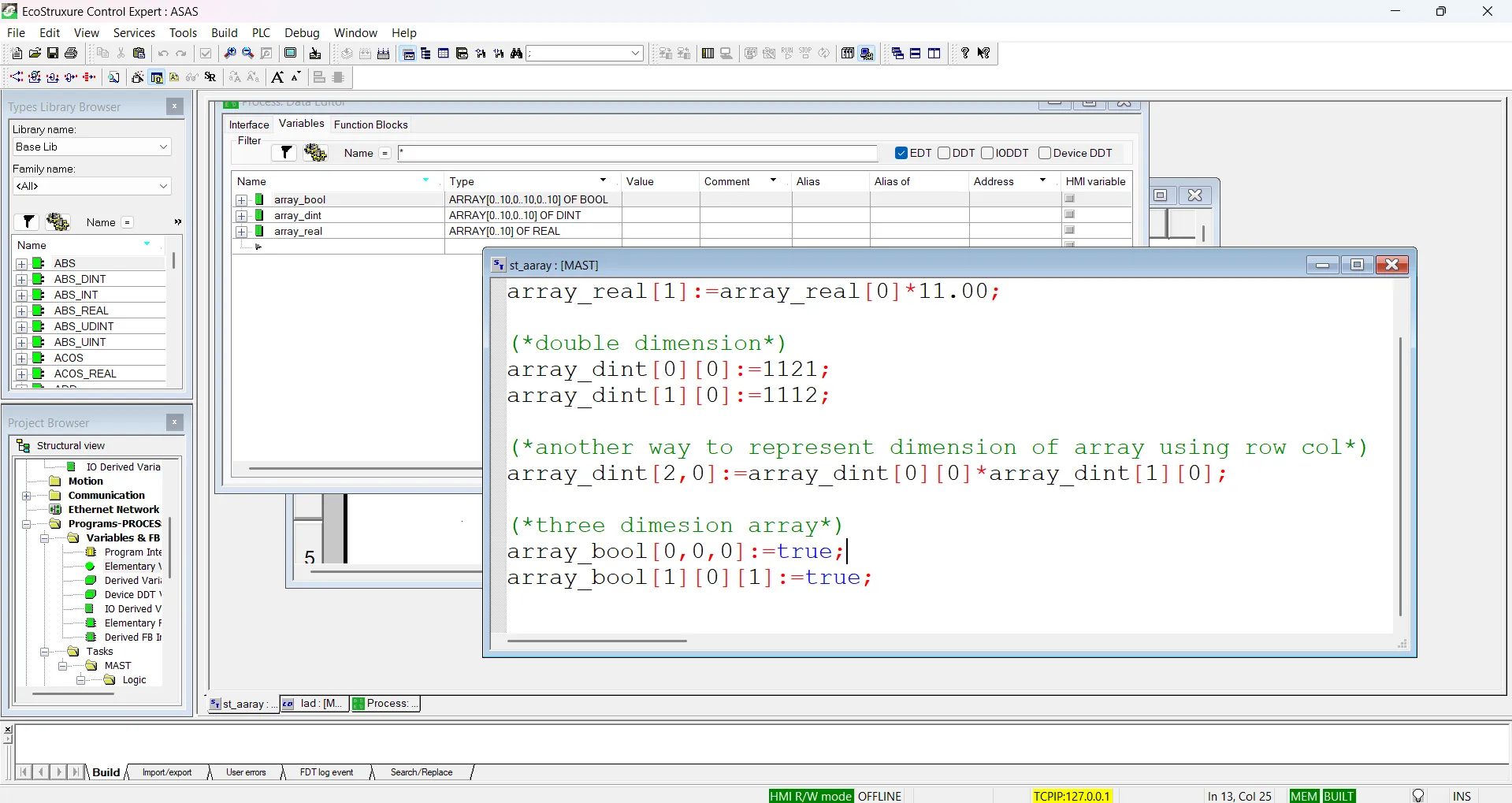This screenshot has height=803, width=1512.
Task: Click the filter funnel in Data Editor
Action: [x=286, y=152]
